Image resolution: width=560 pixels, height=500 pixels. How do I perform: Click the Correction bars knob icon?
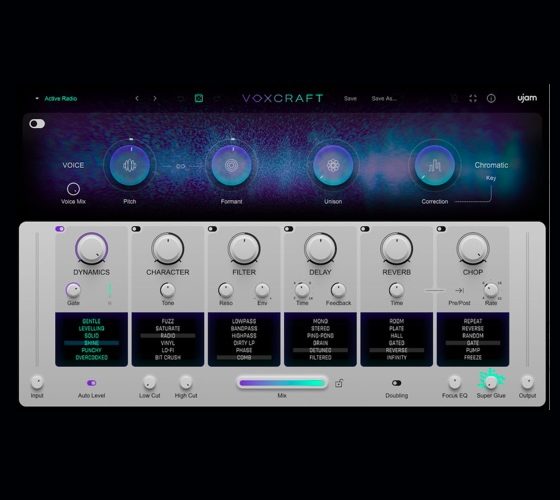click(435, 165)
